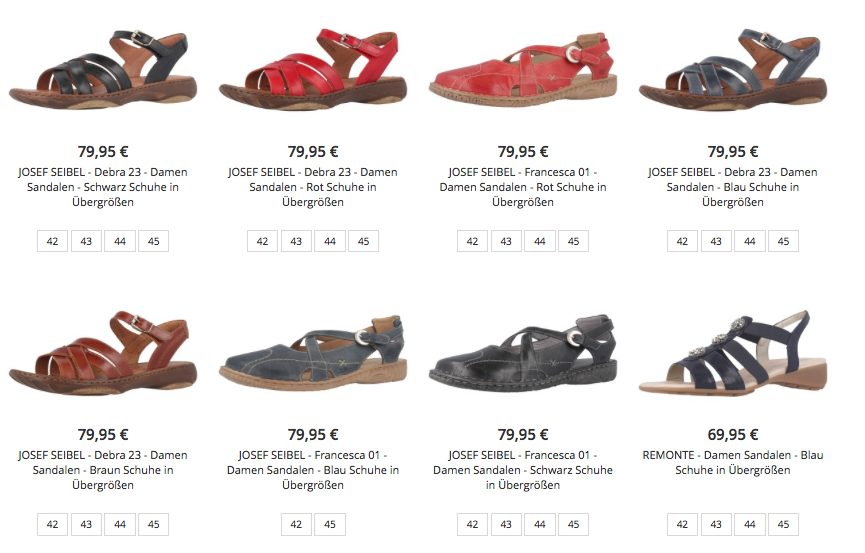This screenshot has height=553, width=865.
Task: Select size 43 for red Francesca 01
Action: [x=506, y=241]
